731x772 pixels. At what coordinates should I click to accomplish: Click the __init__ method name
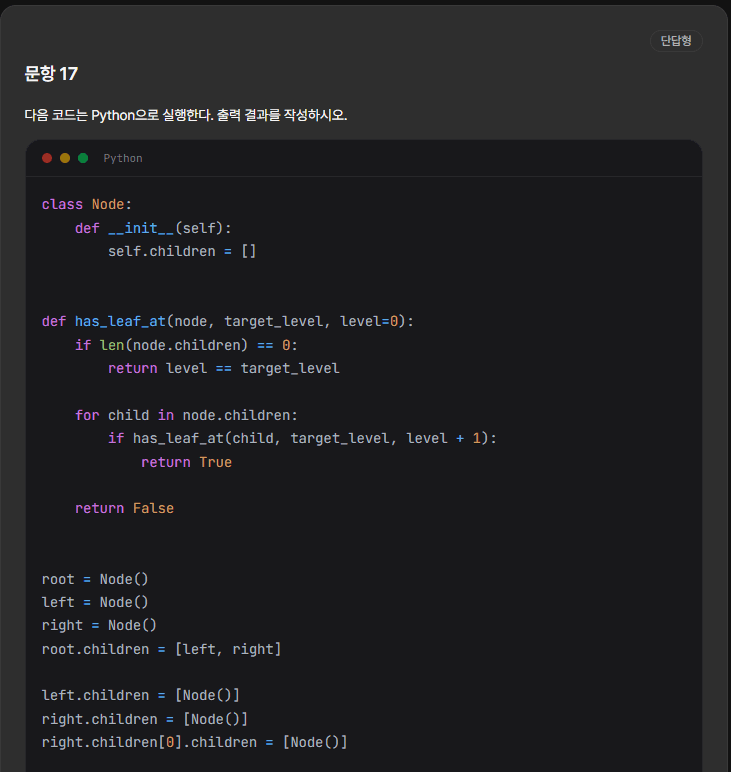pyautogui.click(x=141, y=228)
